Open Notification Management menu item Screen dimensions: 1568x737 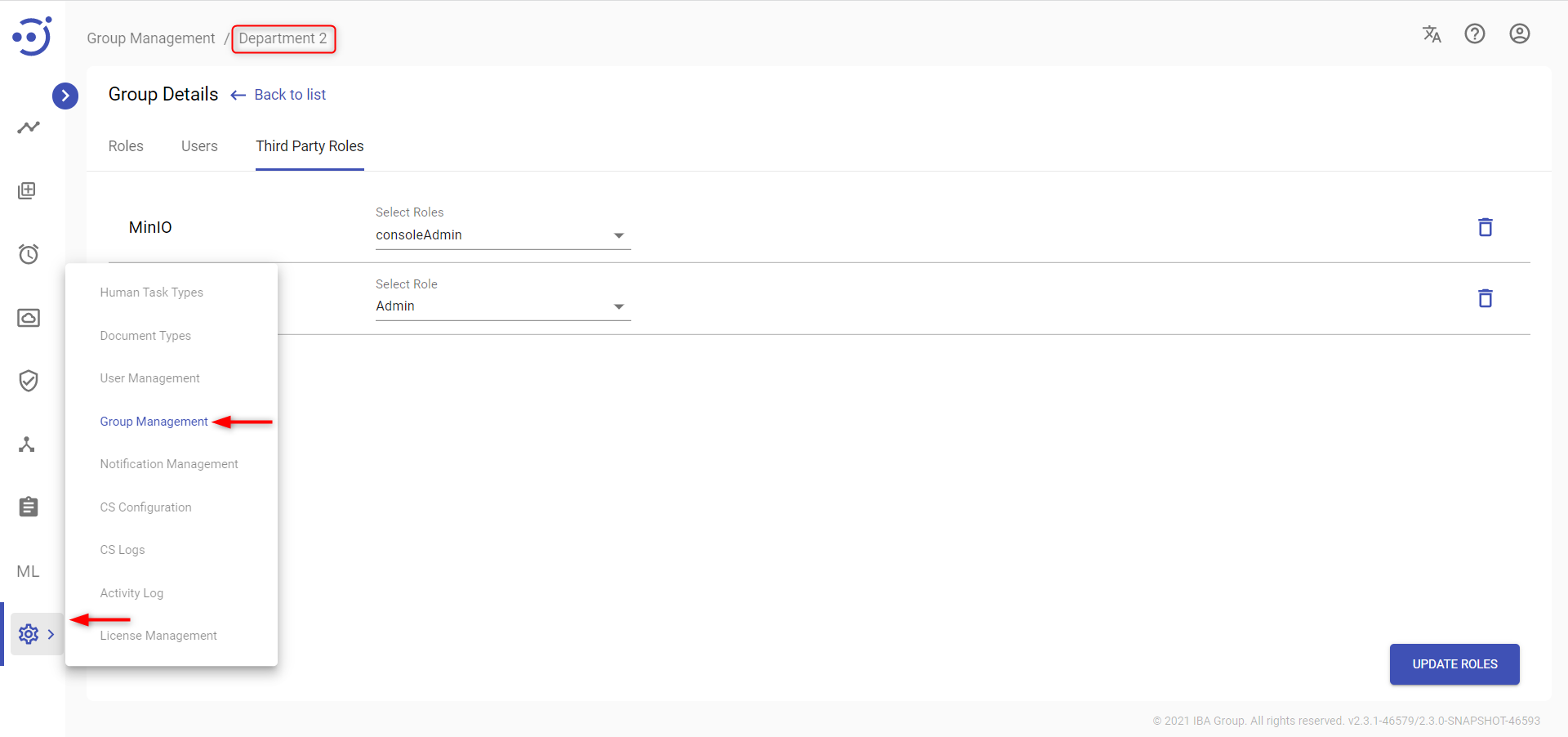[x=169, y=464]
